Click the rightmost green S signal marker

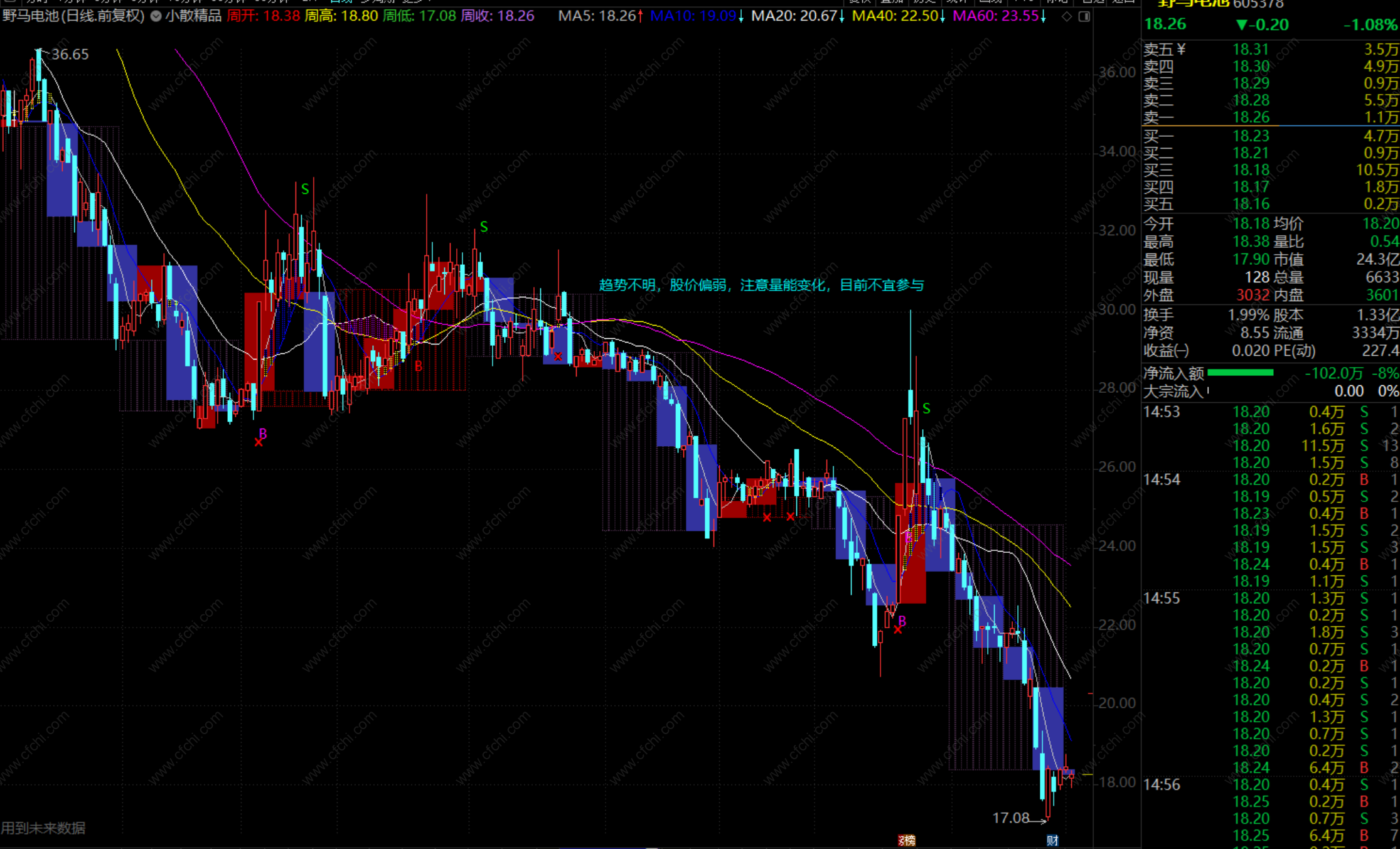[x=926, y=409]
